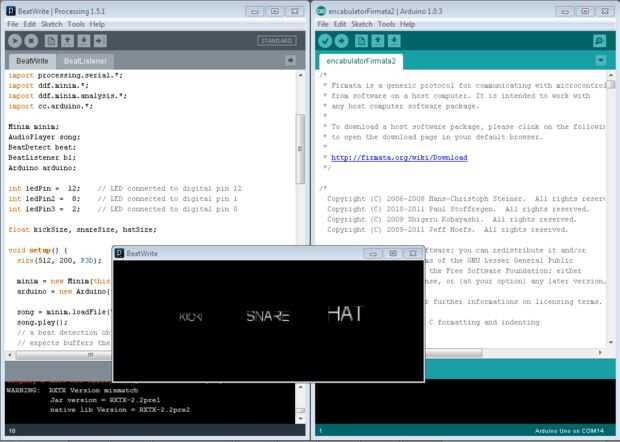Click Jeff Hoefs copyright line in Arduino

pos(447,229)
